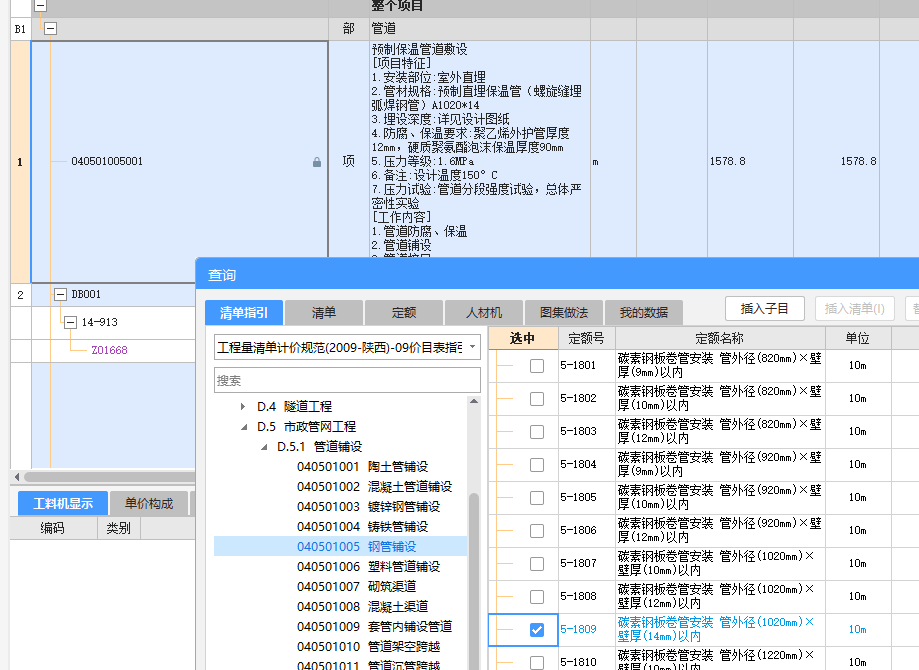
Task: Click the Z01668 tree entry
Action: point(109,350)
